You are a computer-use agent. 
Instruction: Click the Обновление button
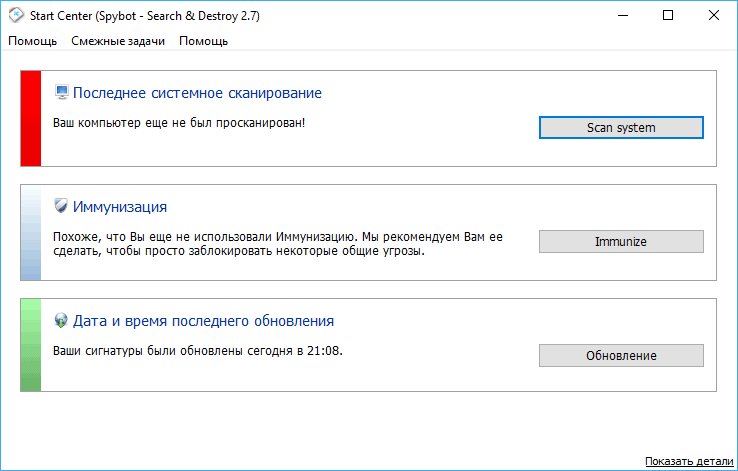(621, 355)
